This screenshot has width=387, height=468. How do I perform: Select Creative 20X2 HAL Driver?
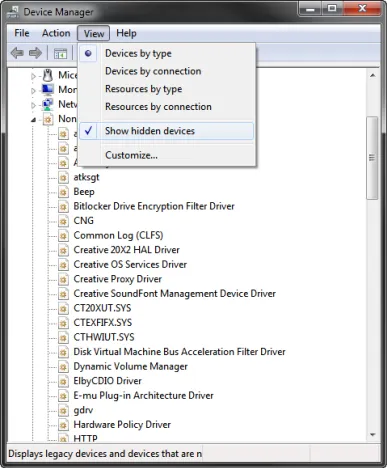127,250
